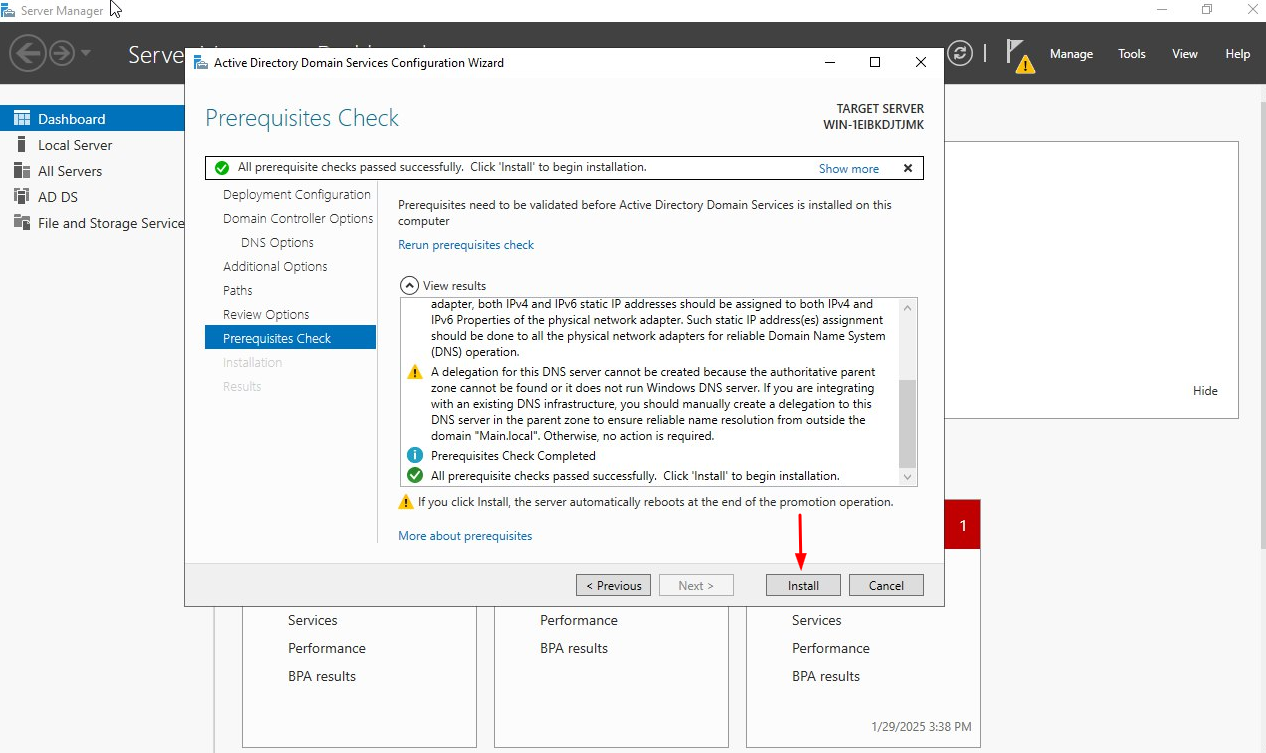
Task: Refresh the Server Manager dashboard
Action: tap(960, 53)
